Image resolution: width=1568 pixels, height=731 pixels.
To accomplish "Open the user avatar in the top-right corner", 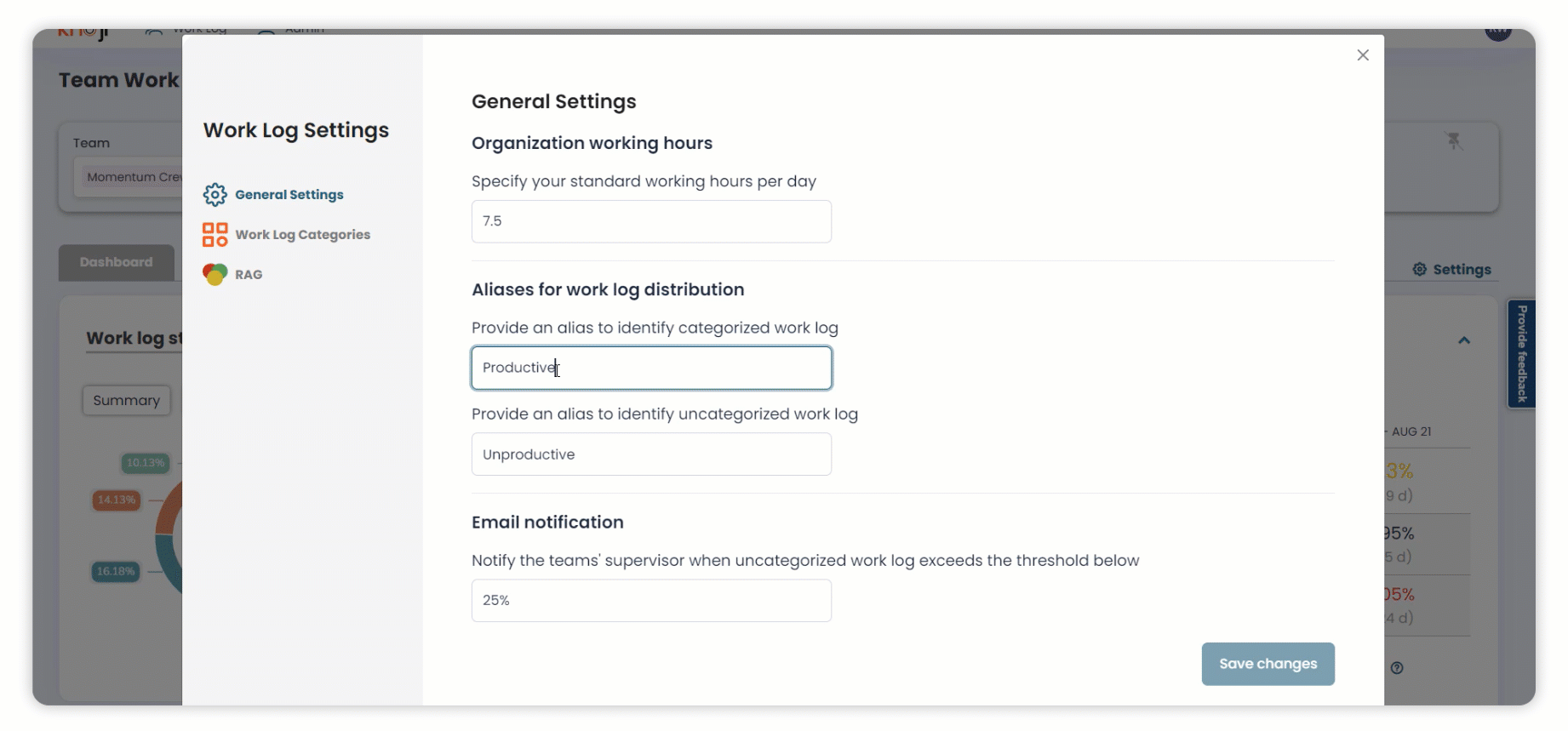I will click(x=1497, y=32).
